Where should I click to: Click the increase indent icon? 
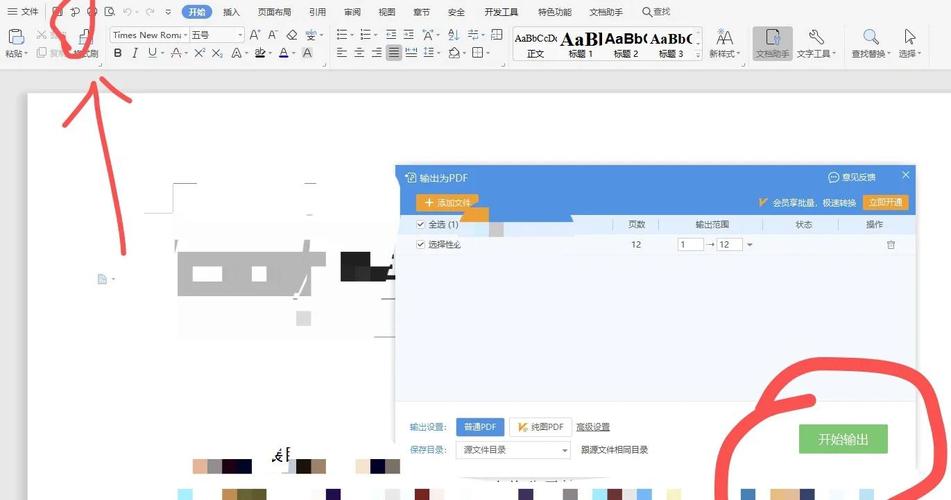409,35
